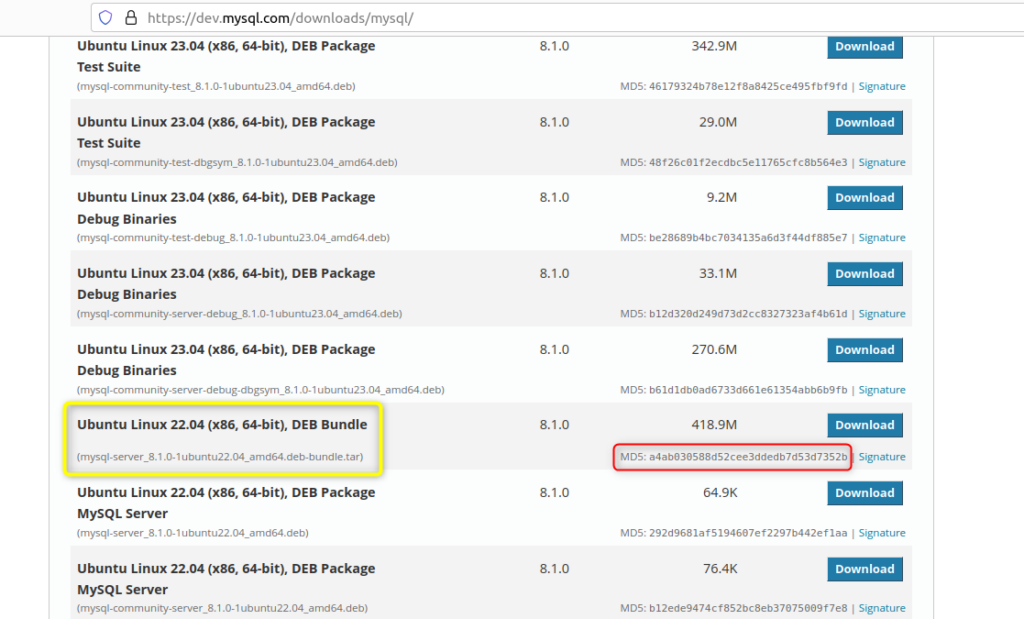The width and height of the screenshot is (1024, 619).
Task: Download the 270.6M debug-dbgsym package
Action: tap(864, 349)
